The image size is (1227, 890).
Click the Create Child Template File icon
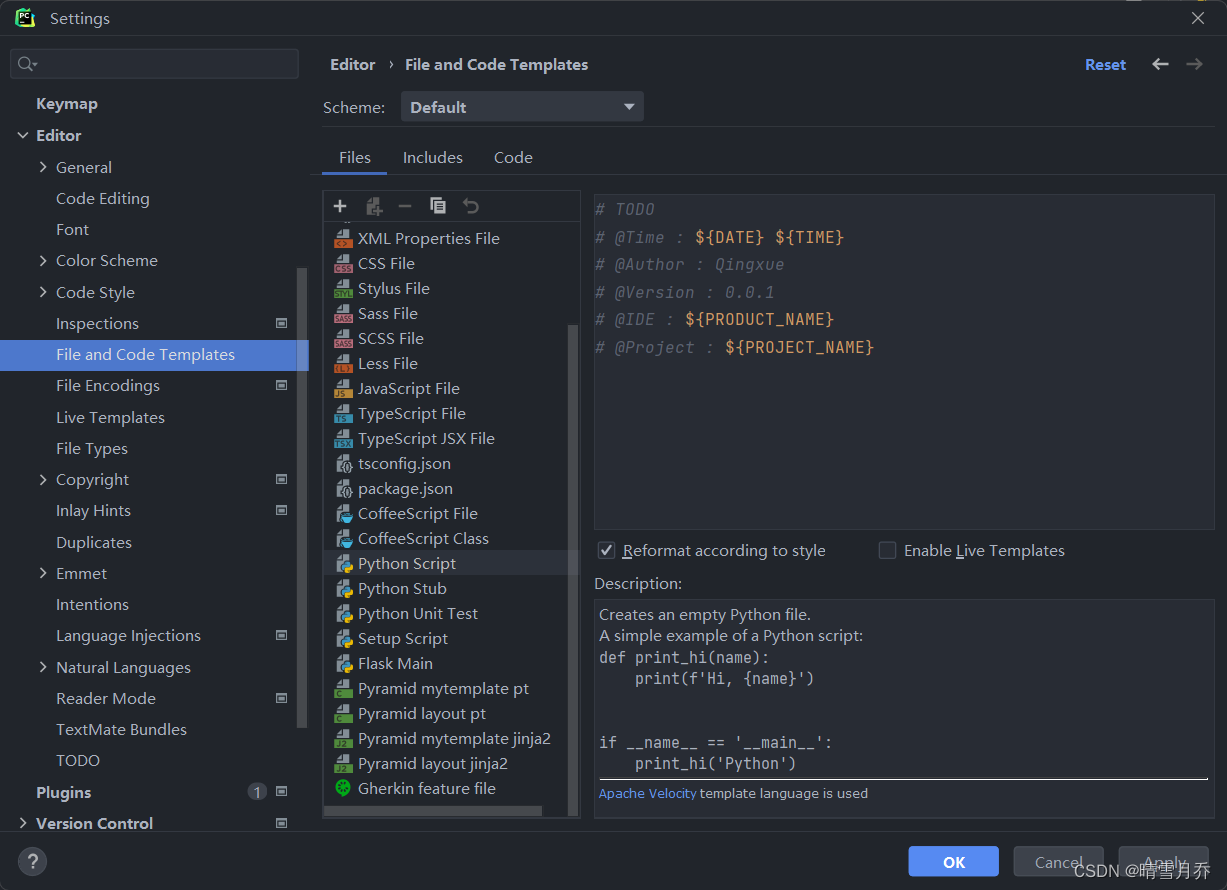click(x=374, y=206)
